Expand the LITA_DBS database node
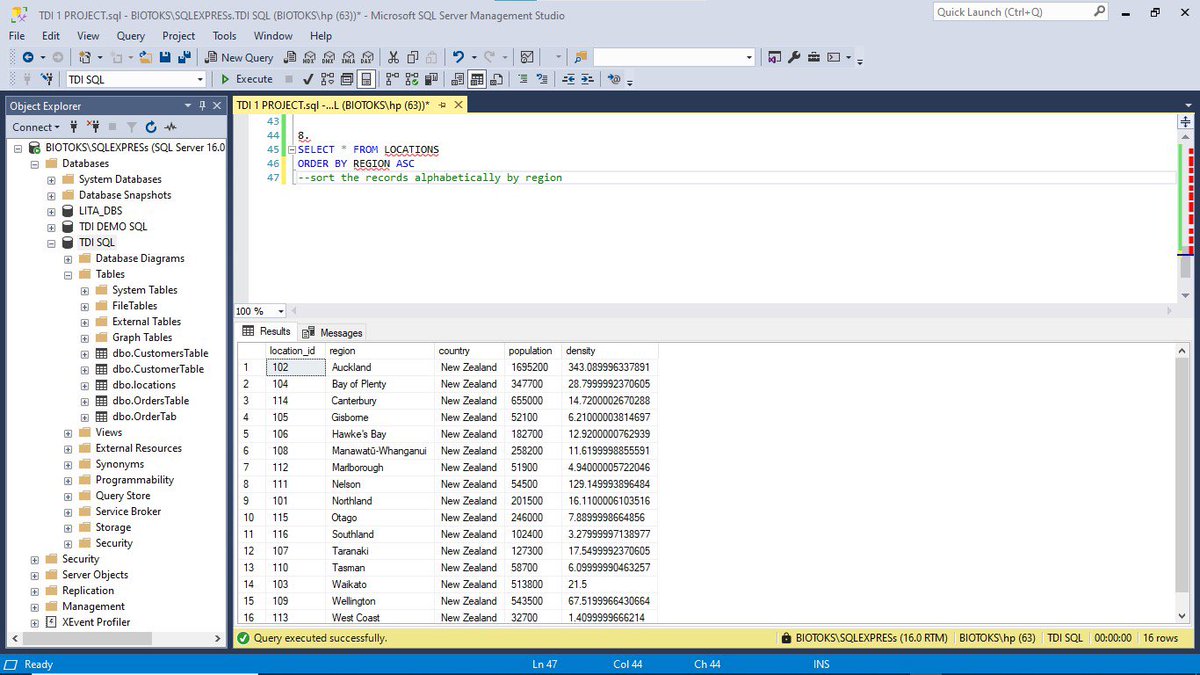Image resolution: width=1200 pixels, height=675 pixels. pyautogui.click(x=51, y=211)
